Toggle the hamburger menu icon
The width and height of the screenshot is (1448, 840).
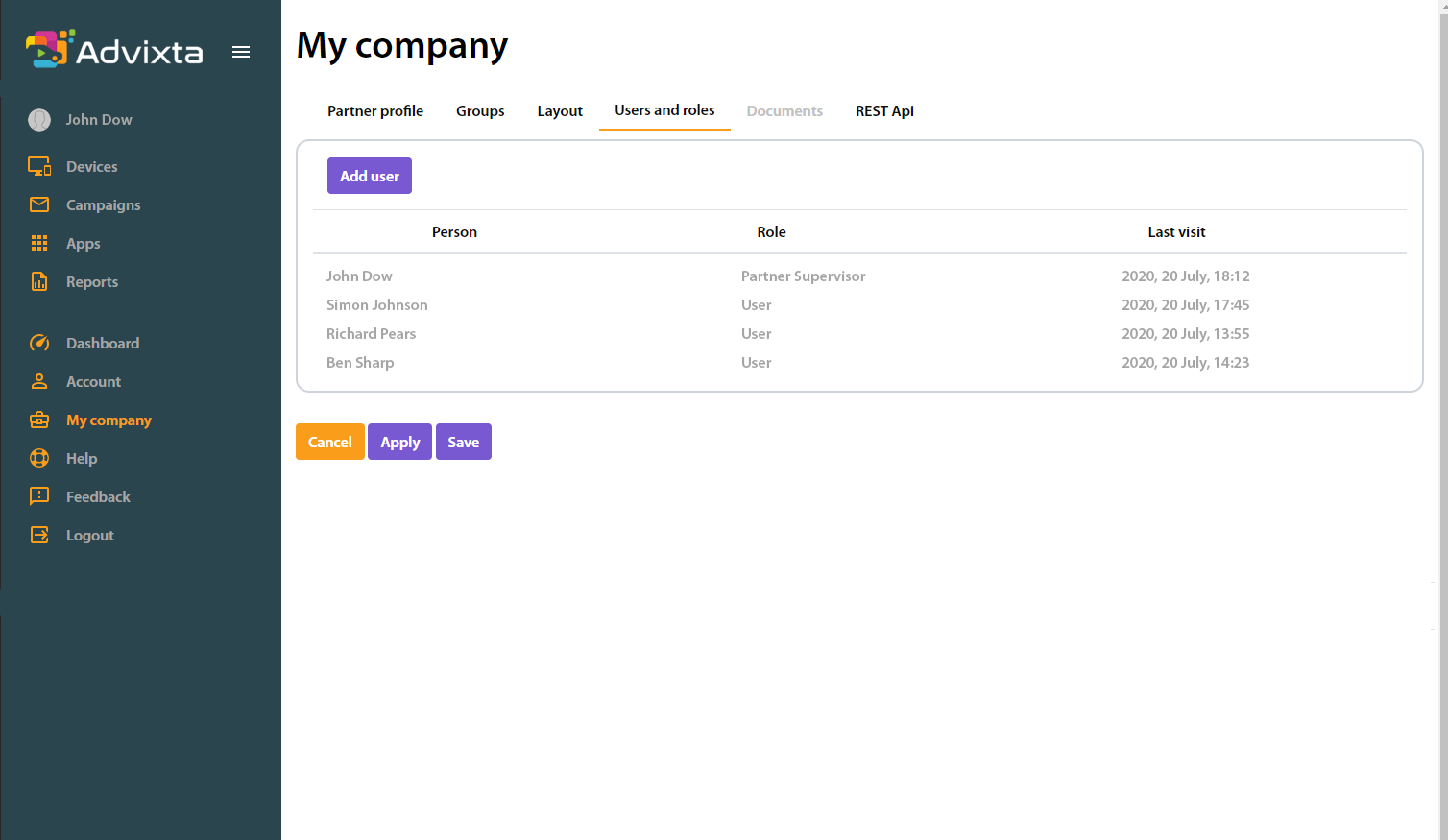coord(241,52)
